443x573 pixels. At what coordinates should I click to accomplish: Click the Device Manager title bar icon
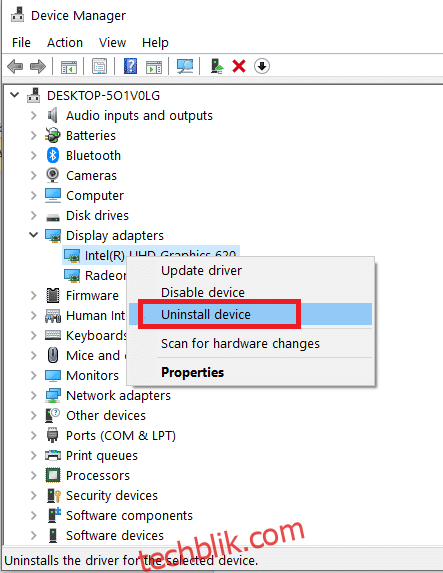click(17, 14)
